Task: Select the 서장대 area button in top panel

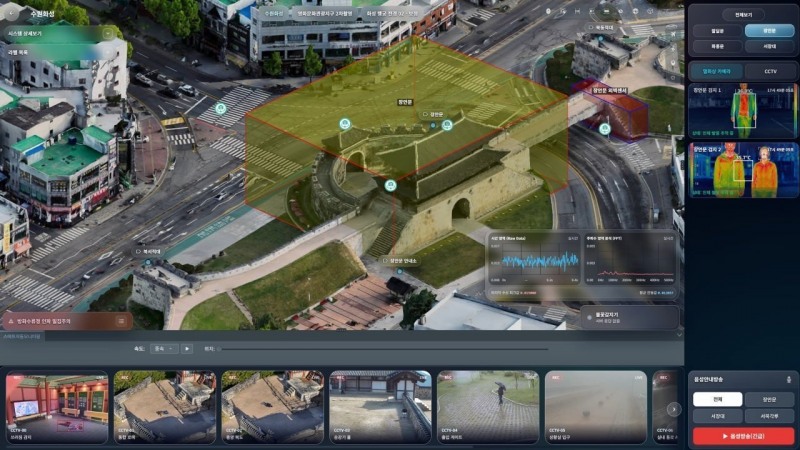Action: [x=769, y=46]
